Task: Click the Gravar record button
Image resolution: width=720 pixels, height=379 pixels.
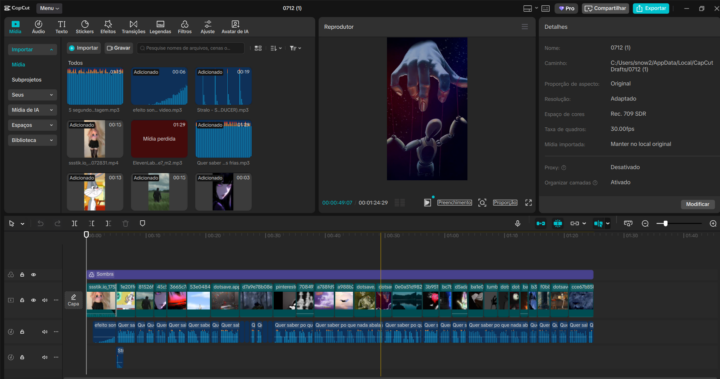Action: (118, 48)
